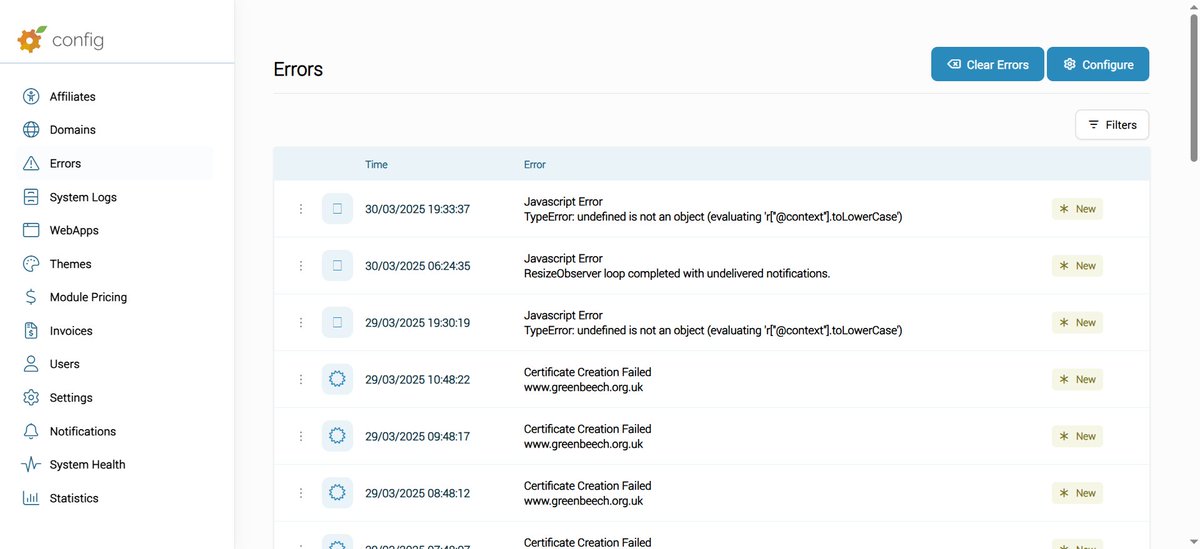Click the Domains globe icon

point(31,130)
